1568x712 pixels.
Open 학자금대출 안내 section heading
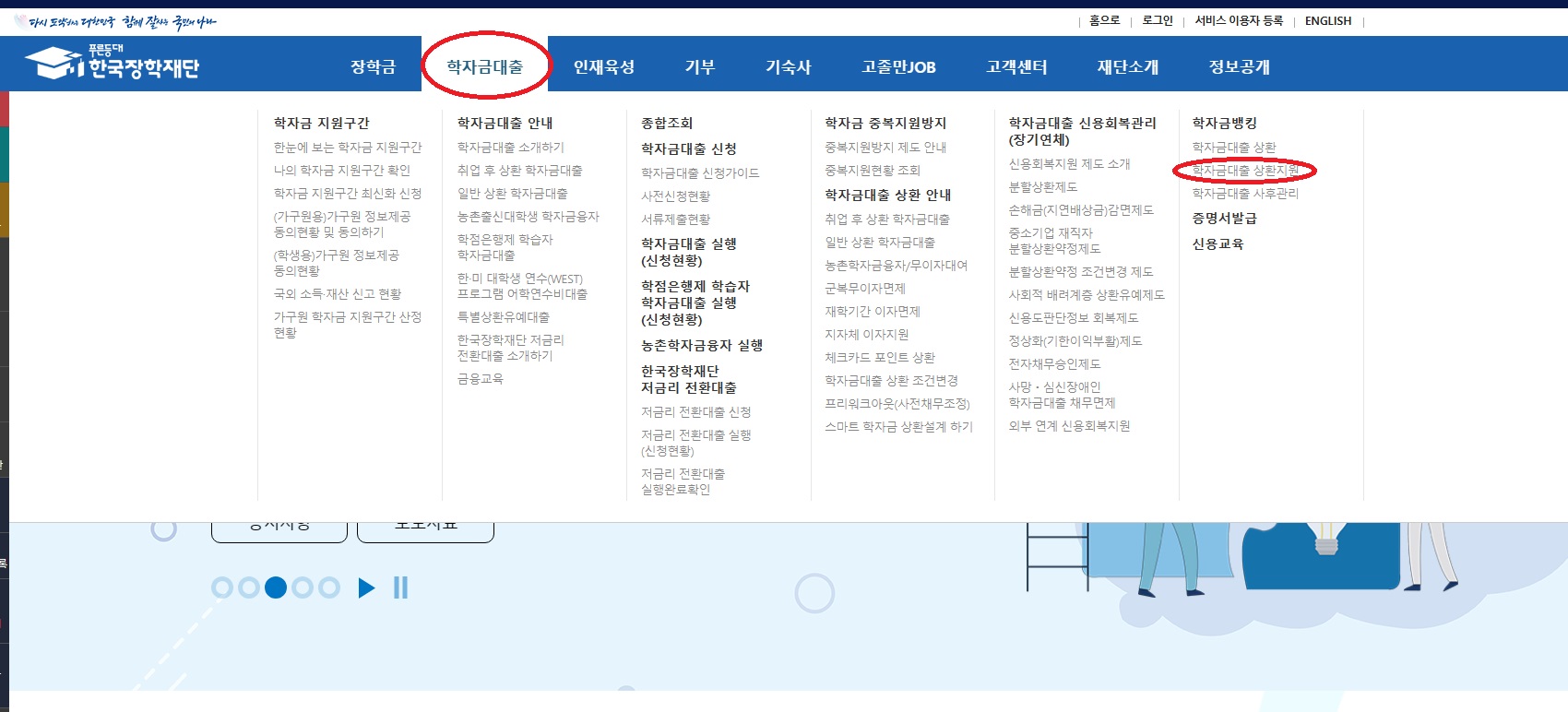pyautogui.click(x=505, y=123)
